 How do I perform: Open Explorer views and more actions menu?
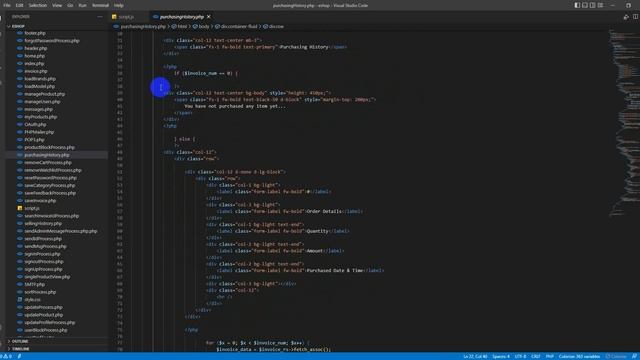pyautogui.click(x=100, y=17)
